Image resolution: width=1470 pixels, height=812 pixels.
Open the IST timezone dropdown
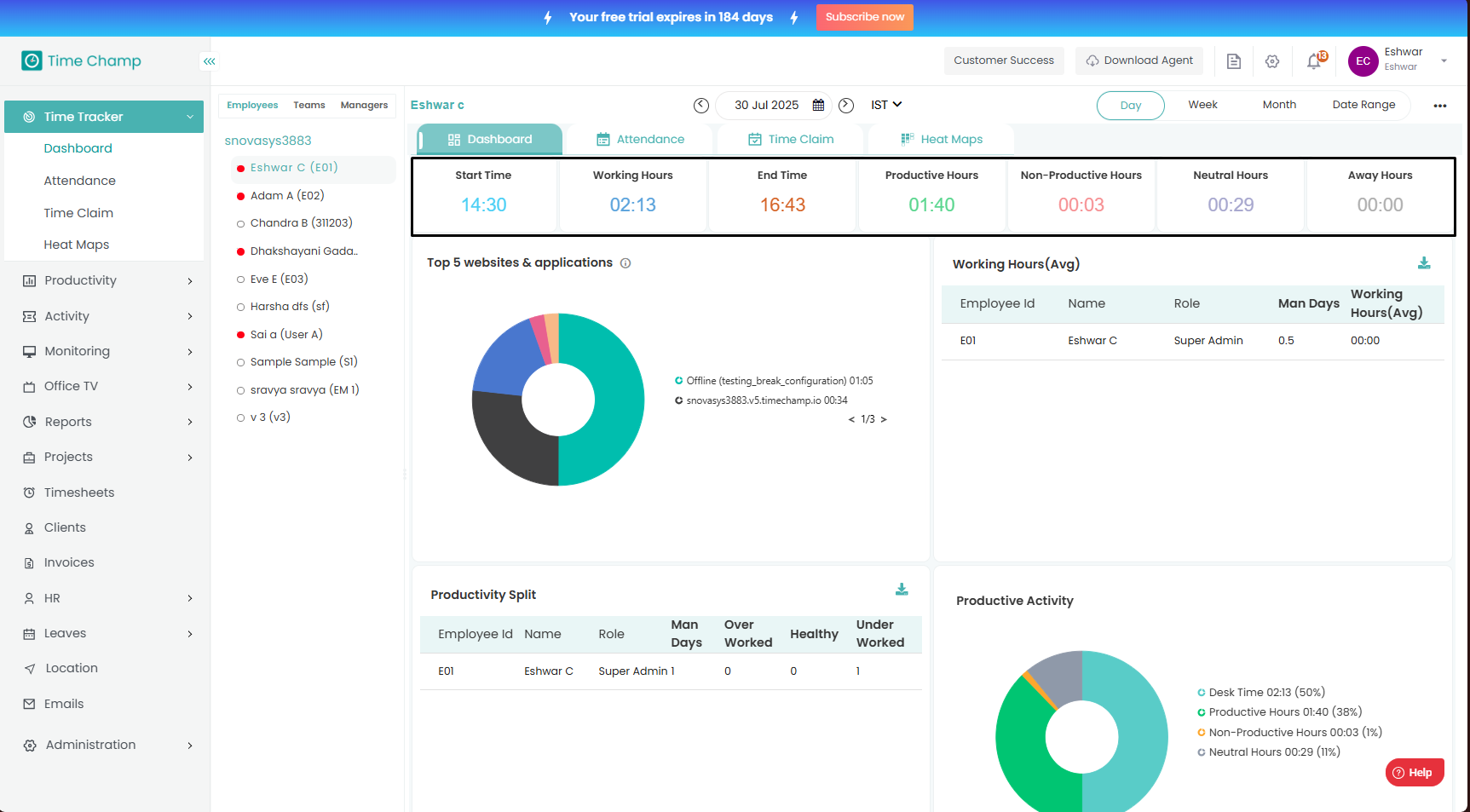[x=886, y=105]
